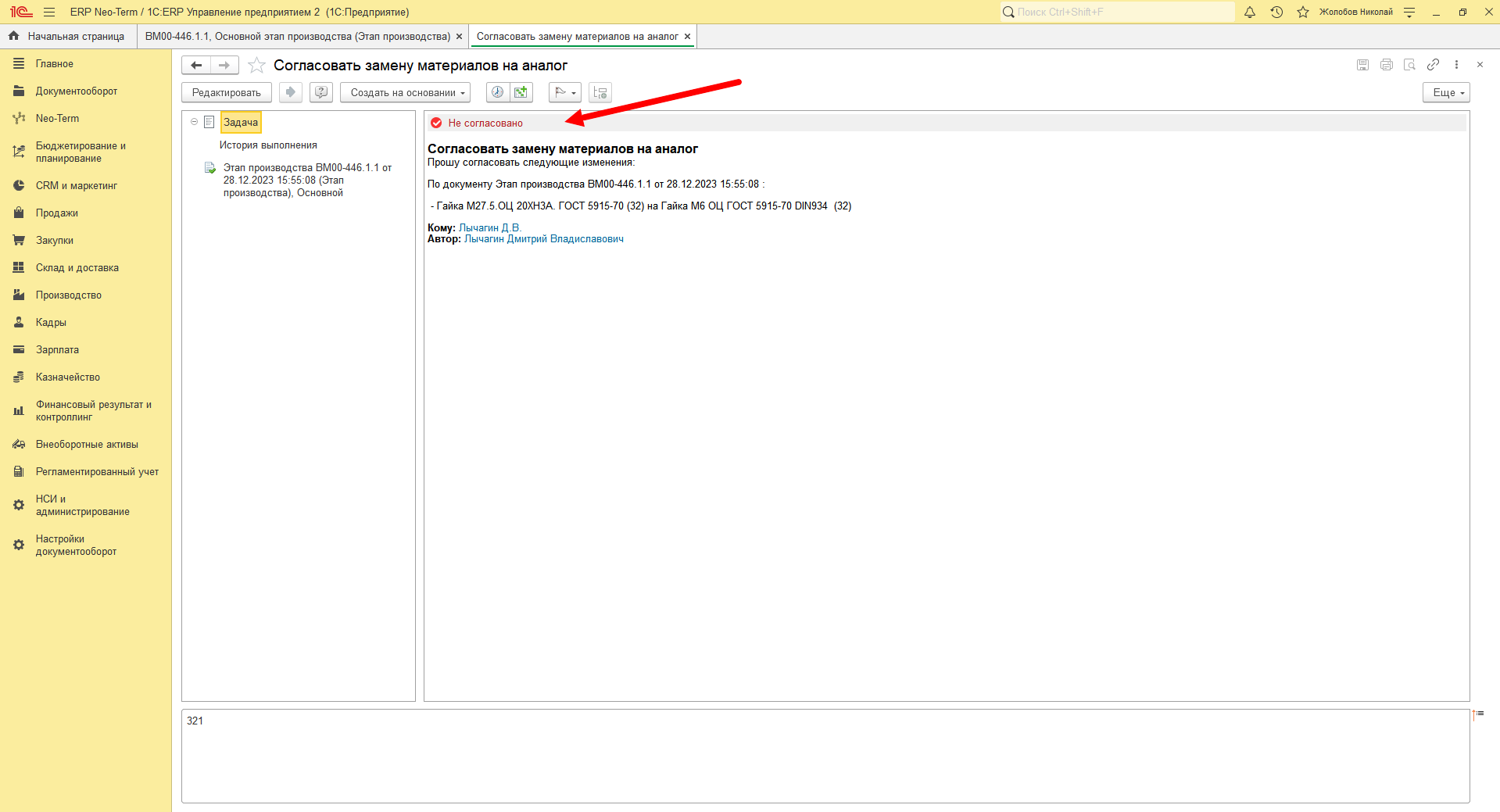This screenshot has height=812, width=1500.
Task: Open author Лычагин Дмитрий Владиславович link
Action: click(x=544, y=239)
